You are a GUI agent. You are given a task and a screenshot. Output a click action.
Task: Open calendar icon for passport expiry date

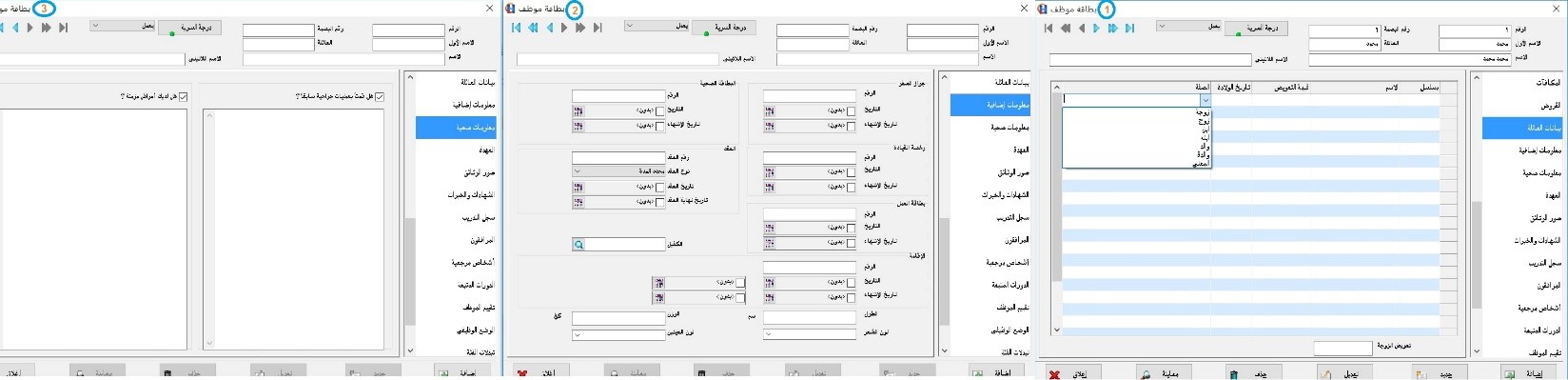pyautogui.click(x=769, y=126)
